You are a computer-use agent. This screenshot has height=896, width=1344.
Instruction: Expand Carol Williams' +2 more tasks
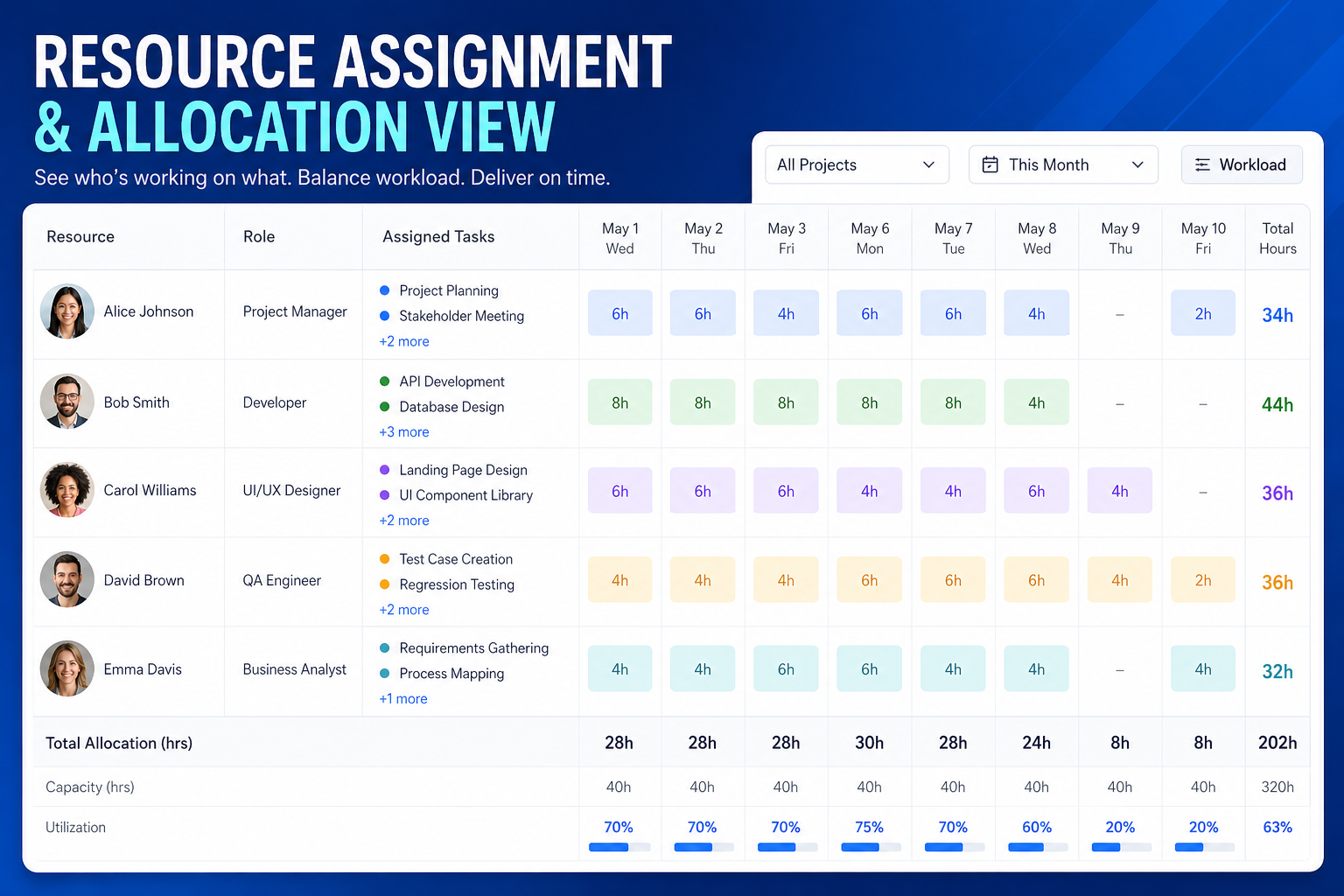[404, 521]
